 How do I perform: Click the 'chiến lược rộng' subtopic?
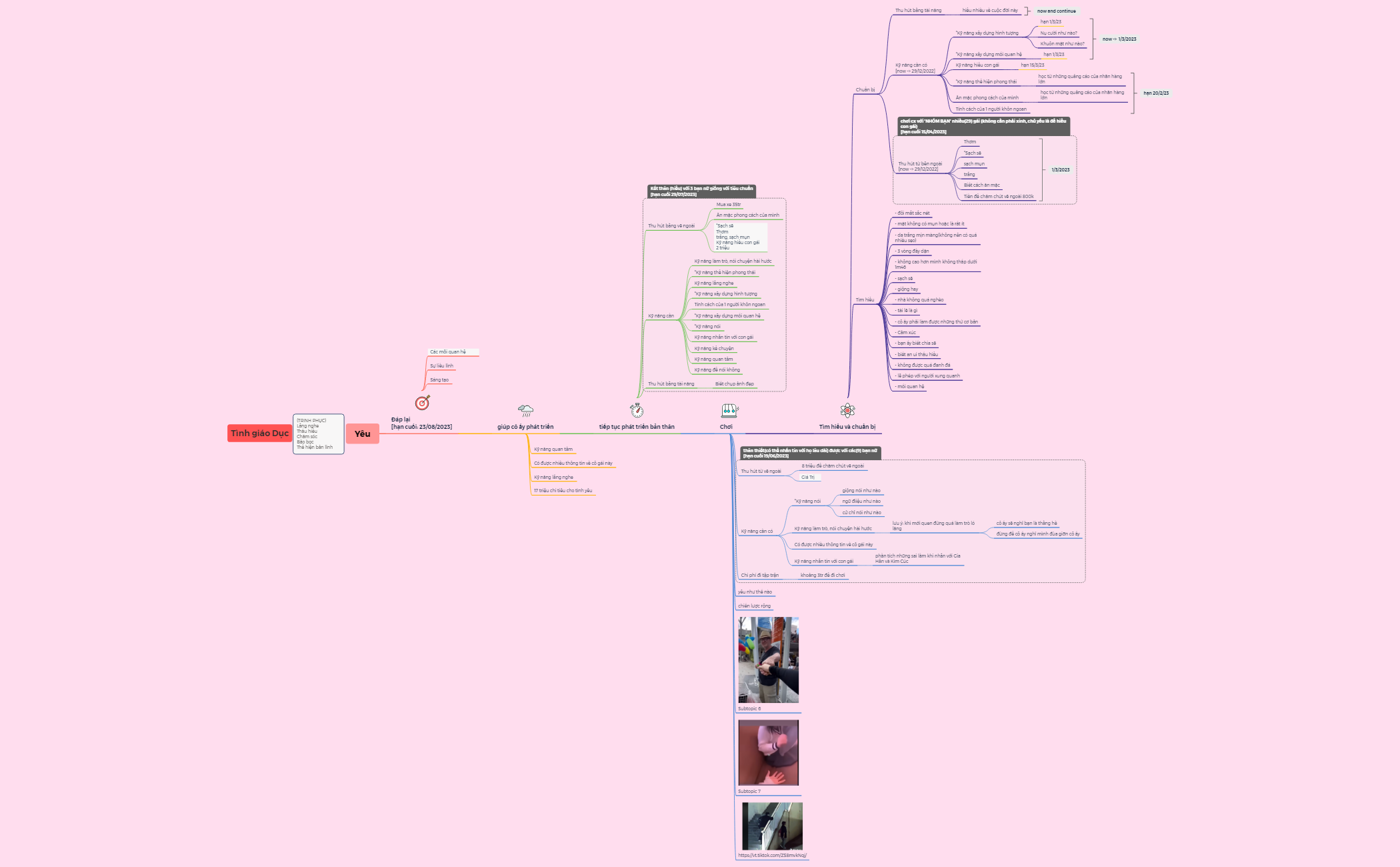tap(754, 606)
